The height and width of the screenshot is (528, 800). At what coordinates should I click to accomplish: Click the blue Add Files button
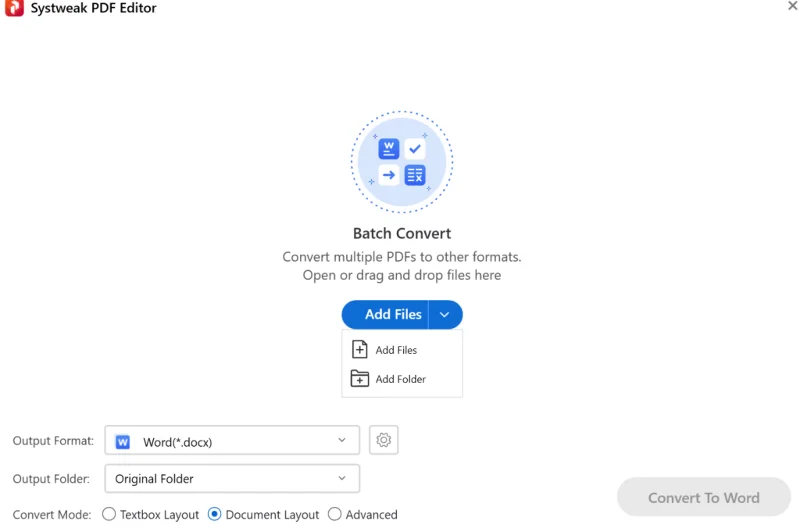pos(385,314)
